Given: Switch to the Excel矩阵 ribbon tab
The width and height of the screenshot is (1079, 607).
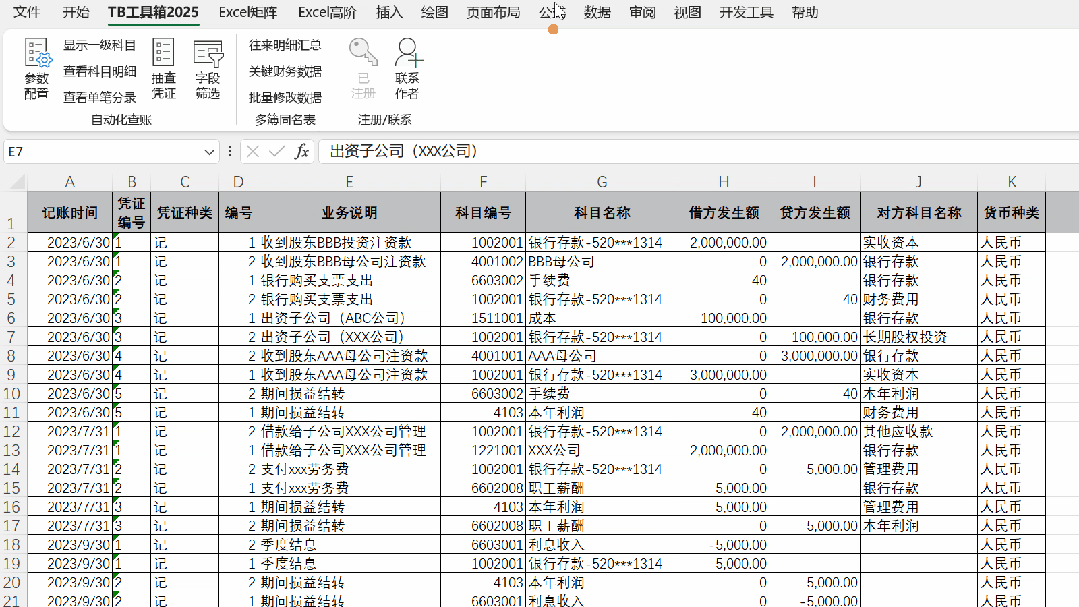Looking at the screenshot, I should coord(248,12).
